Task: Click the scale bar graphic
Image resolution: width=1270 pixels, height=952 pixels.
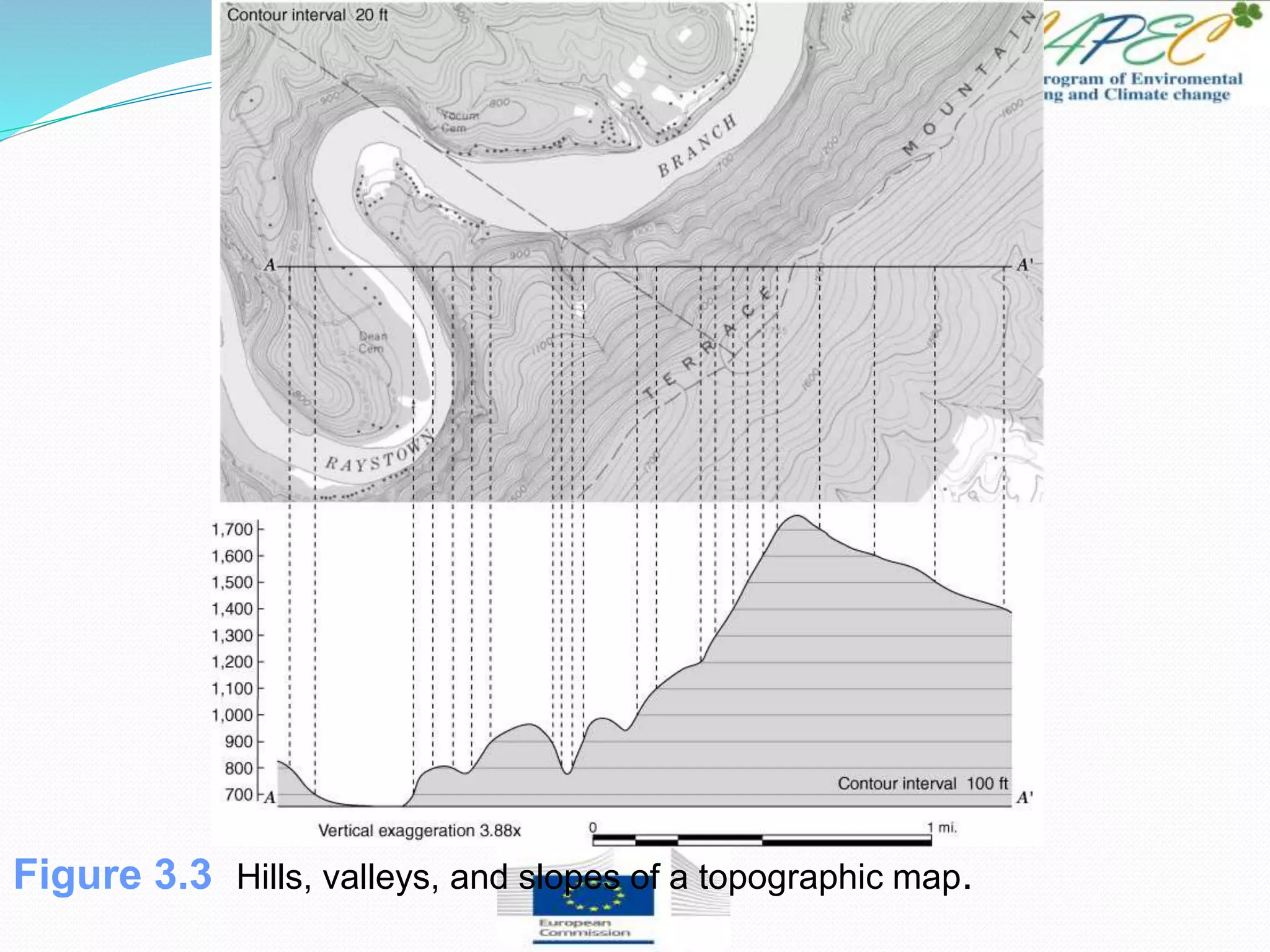Action: click(x=762, y=840)
